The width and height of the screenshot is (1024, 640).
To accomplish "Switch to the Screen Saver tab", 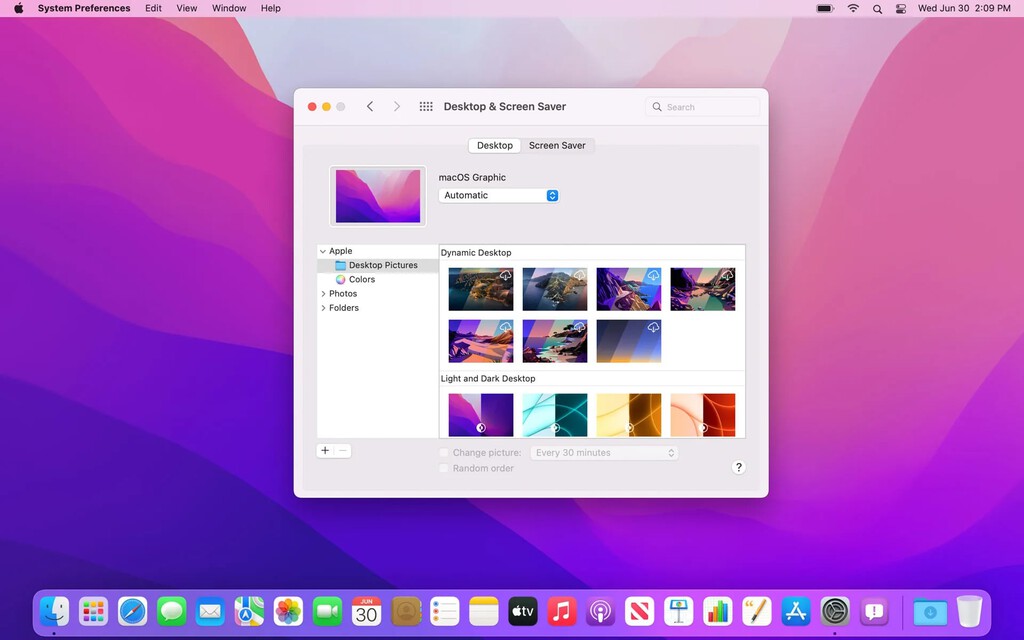I will pos(558,145).
